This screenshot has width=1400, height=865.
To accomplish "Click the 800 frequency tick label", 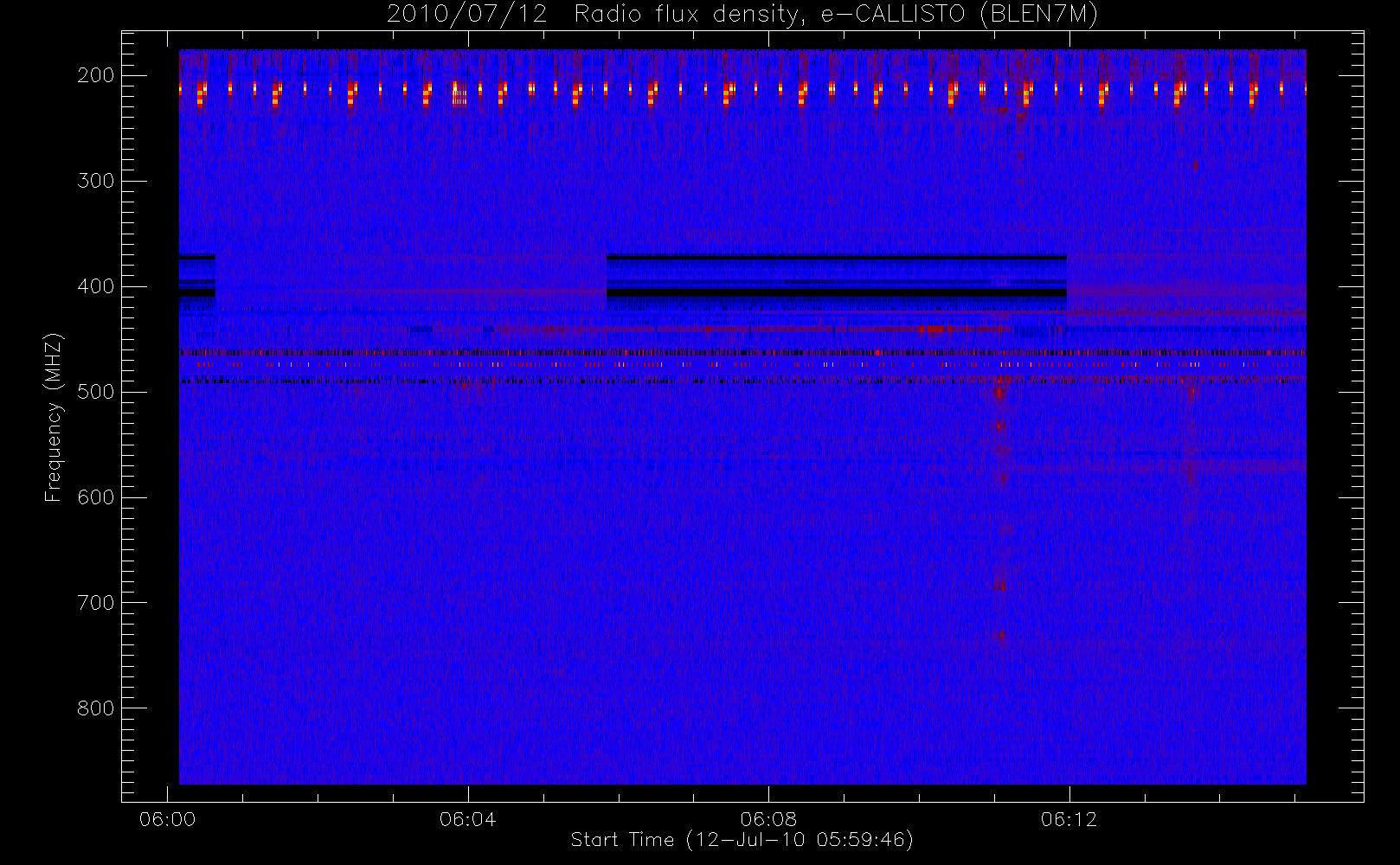I will (x=96, y=708).
